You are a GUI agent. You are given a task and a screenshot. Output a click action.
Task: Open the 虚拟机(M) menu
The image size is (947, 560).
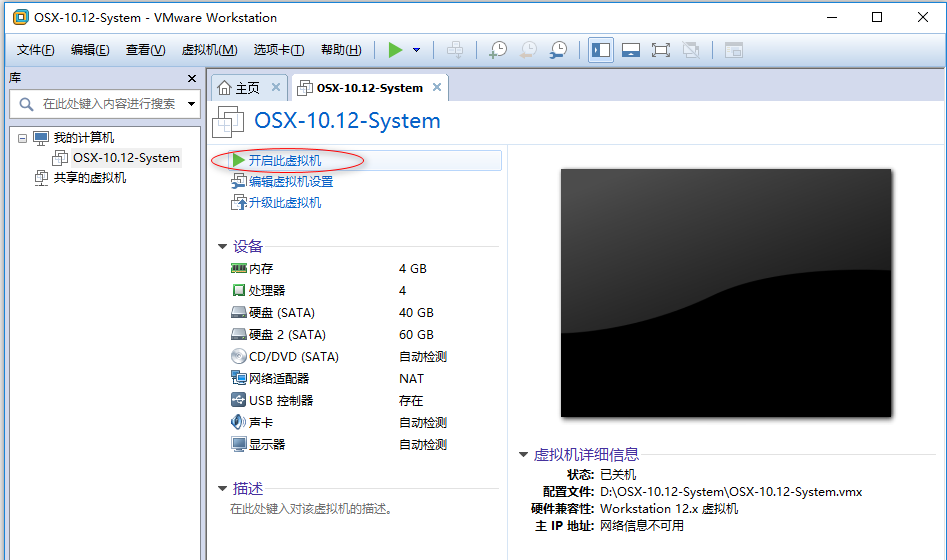coord(209,50)
